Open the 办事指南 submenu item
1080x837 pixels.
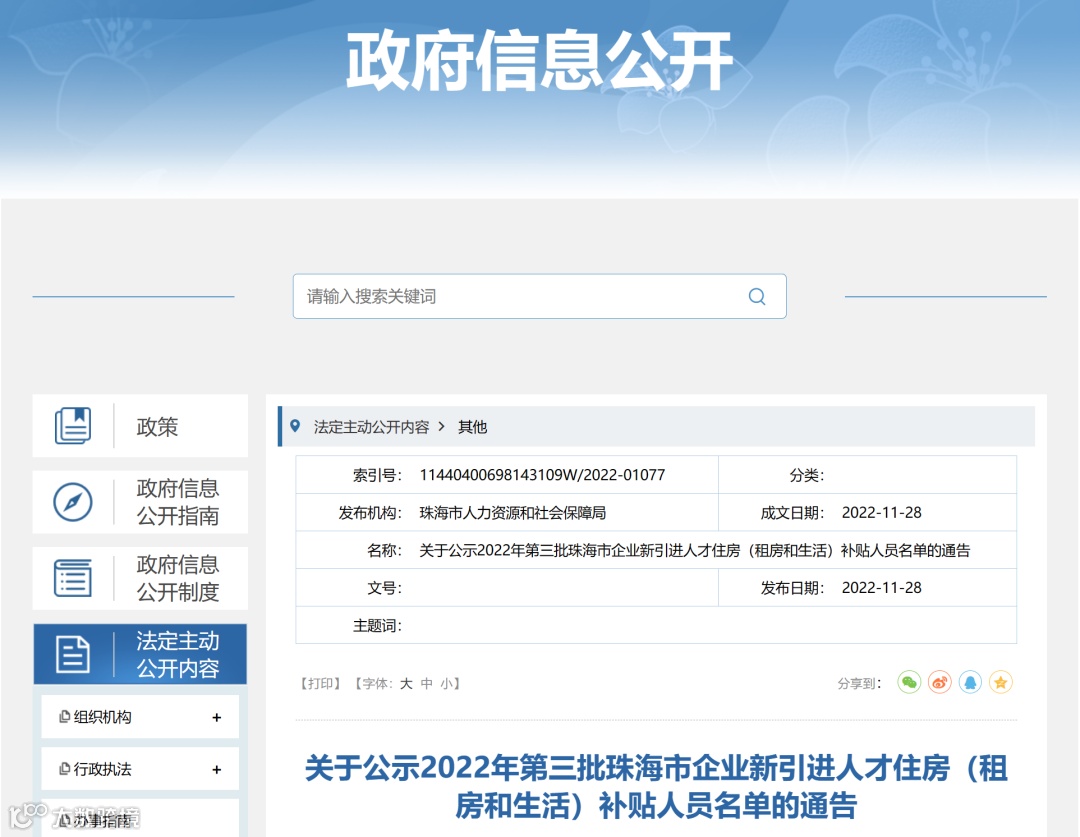click(140, 819)
